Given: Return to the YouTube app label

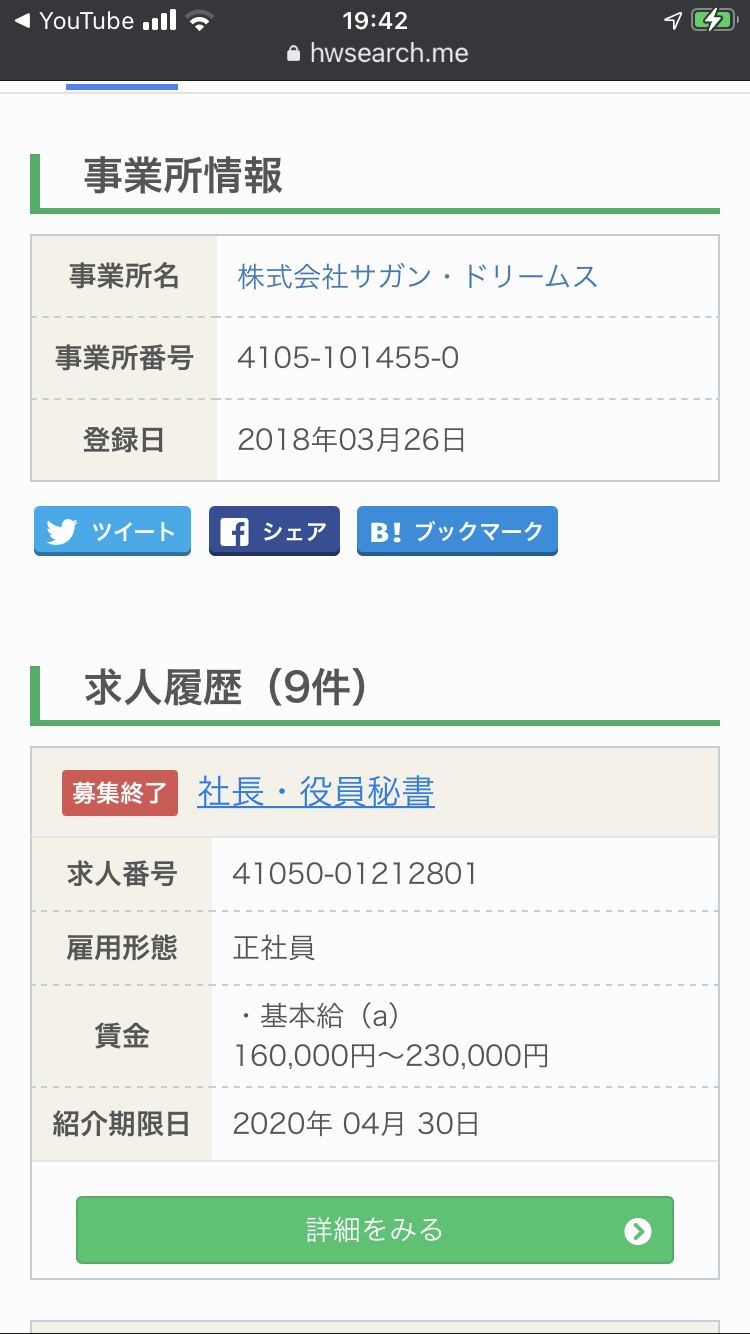Looking at the screenshot, I should click(86, 20).
